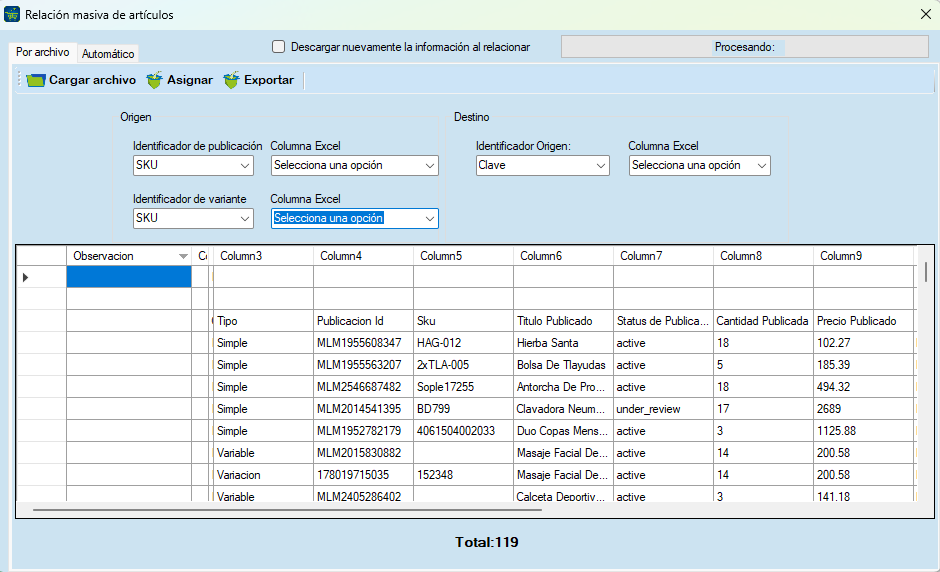Click the Asignar toolbar icon
940x572 pixels.
click(154, 80)
